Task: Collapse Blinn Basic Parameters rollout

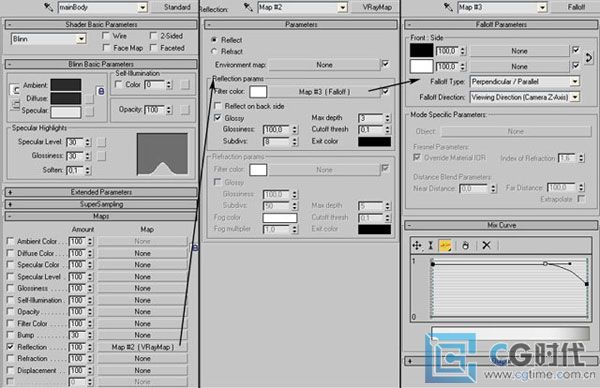Action: tap(101, 64)
